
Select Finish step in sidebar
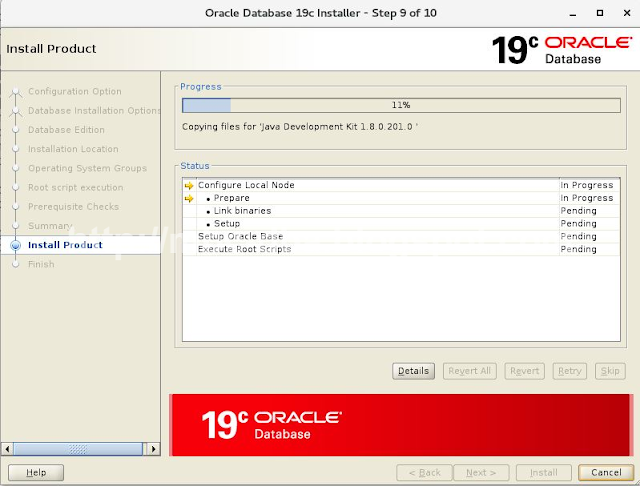coord(41,264)
